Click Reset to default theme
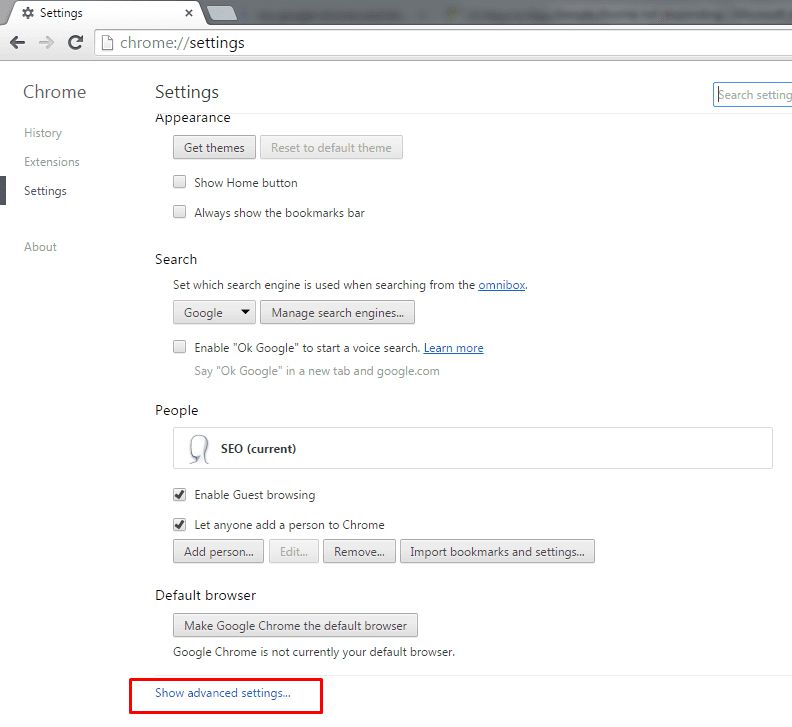792x727 pixels. pos(331,148)
